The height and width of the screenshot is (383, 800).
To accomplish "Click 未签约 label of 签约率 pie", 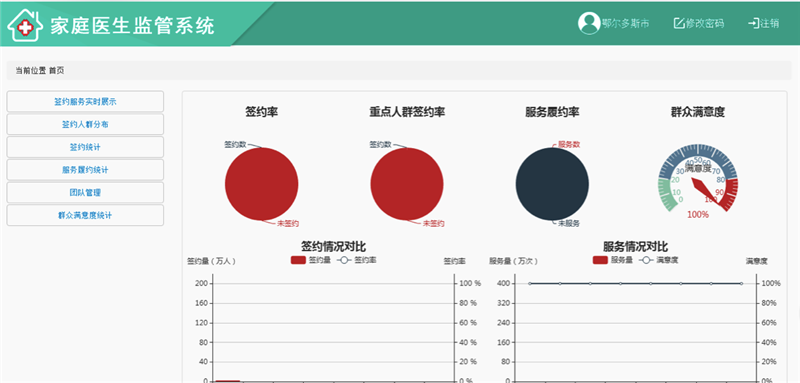I will 288,223.
